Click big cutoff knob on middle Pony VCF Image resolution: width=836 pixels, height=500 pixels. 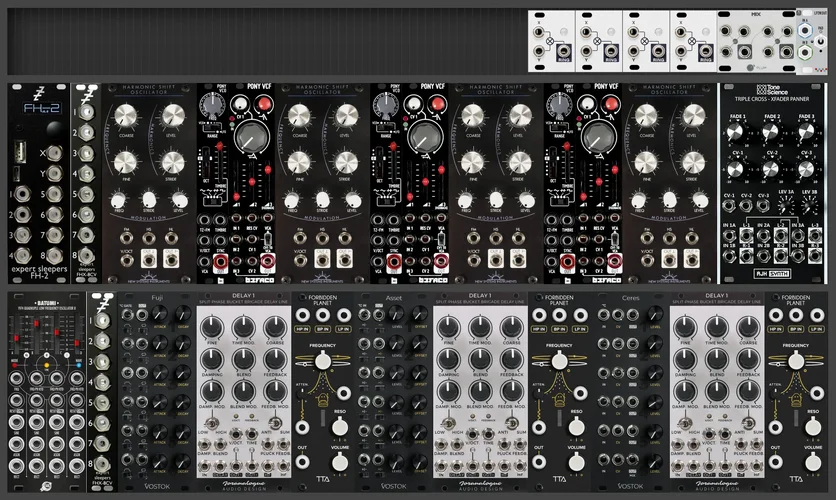point(423,139)
